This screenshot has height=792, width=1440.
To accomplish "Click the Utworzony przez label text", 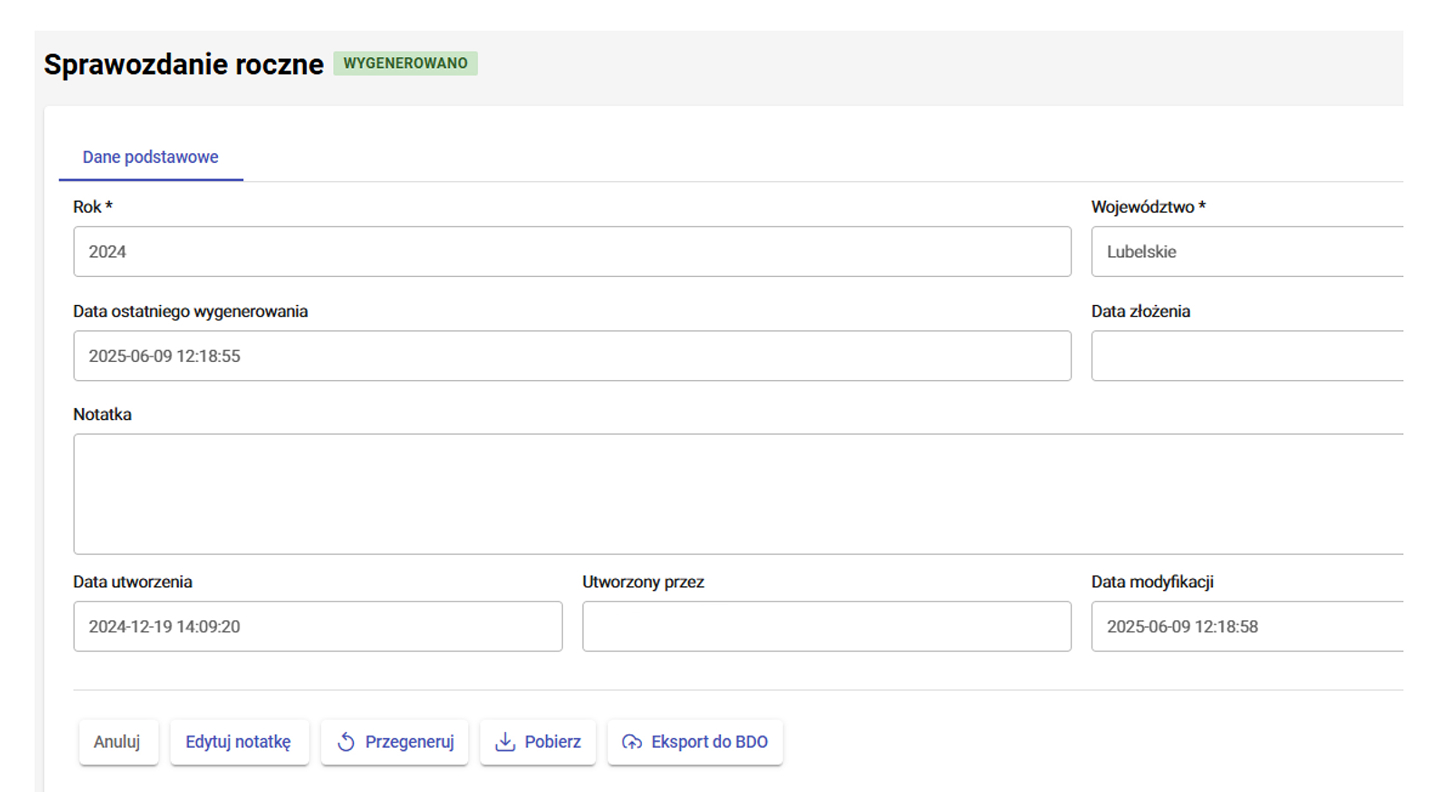I will [x=643, y=582].
